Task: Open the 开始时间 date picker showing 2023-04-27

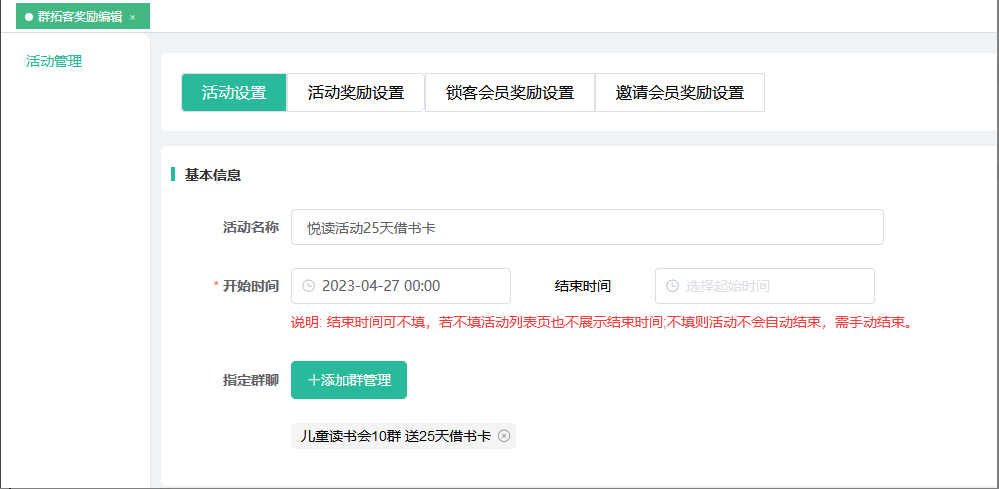Action: [x=410, y=286]
